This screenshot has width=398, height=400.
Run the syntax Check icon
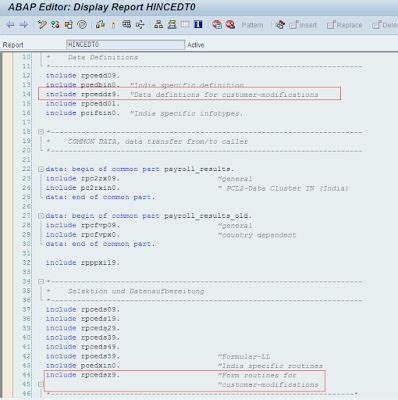point(100,25)
